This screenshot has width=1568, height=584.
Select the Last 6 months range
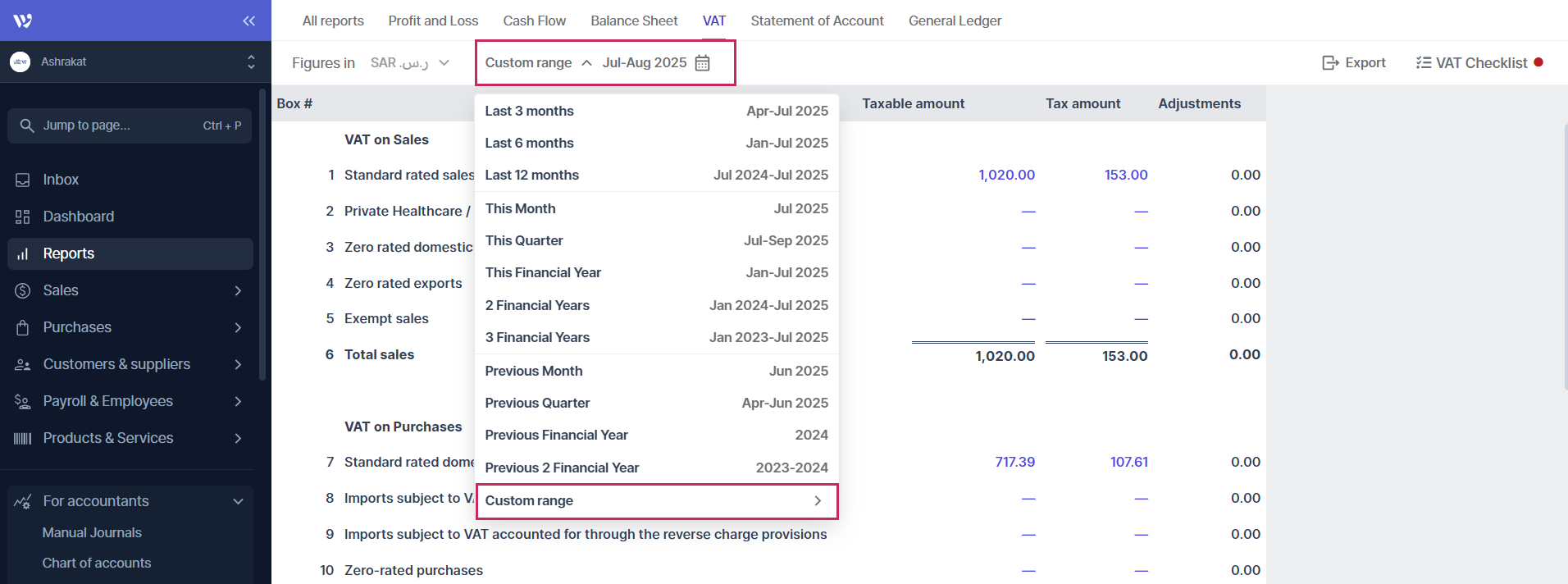(656, 143)
